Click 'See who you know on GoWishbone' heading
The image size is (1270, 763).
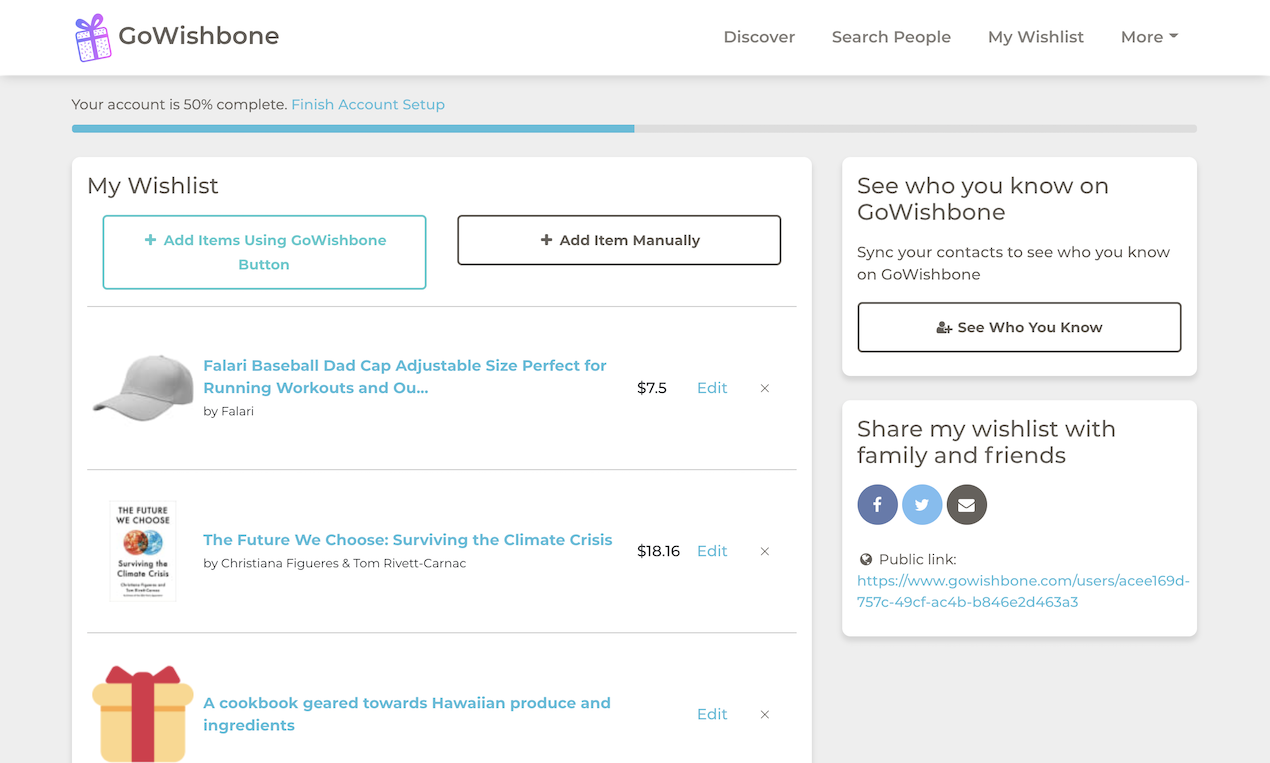(983, 199)
